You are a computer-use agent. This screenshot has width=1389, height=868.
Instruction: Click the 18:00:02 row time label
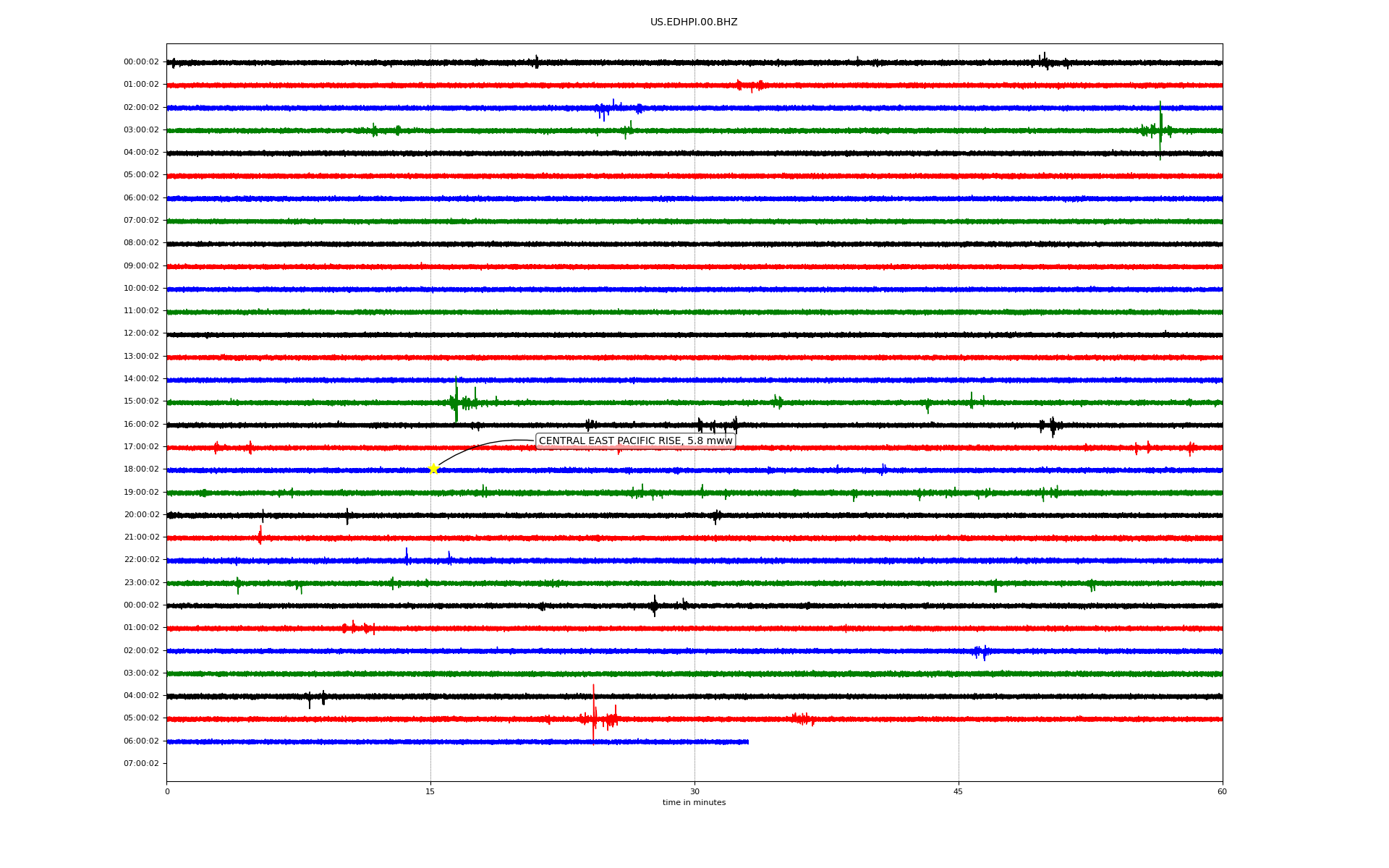[x=141, y=469]
